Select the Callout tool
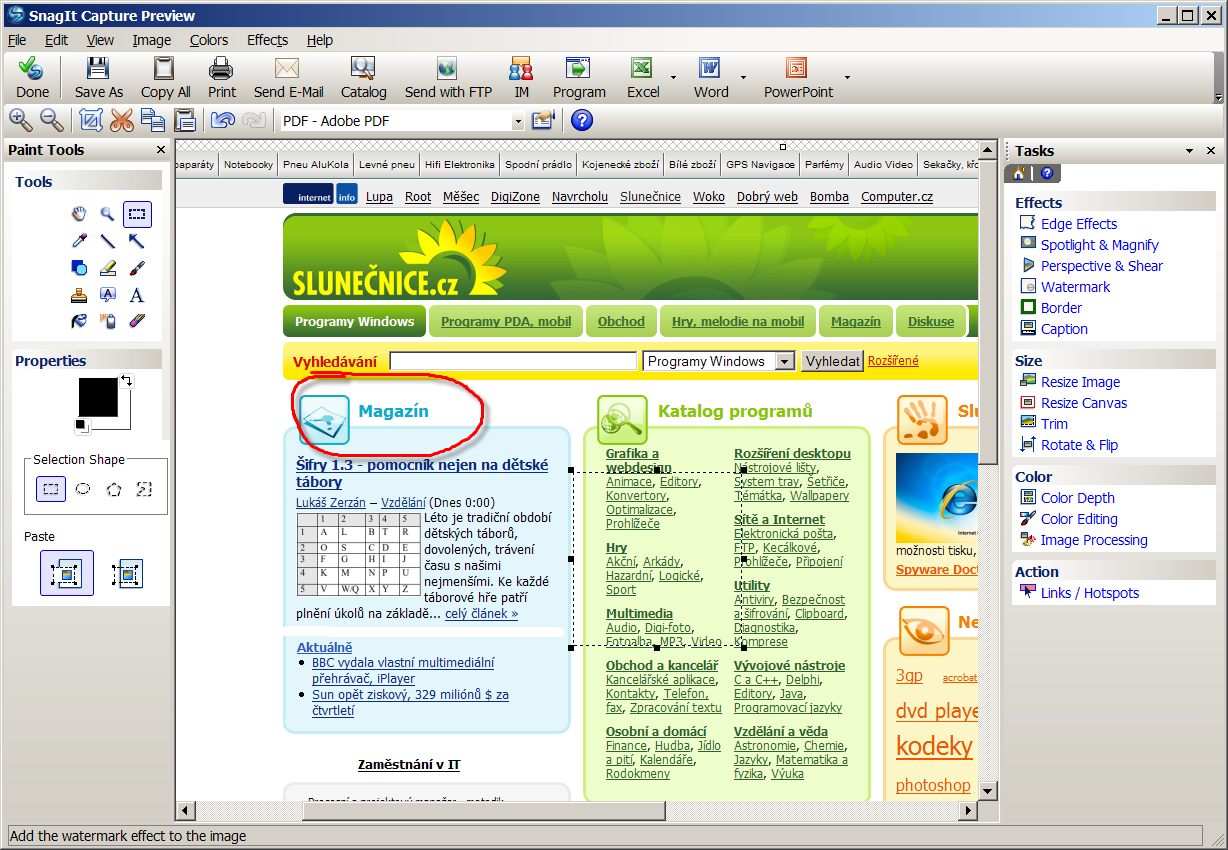The height and width of the screenshot is (850, 1228). pyautogui.click(x=108, y=295)
